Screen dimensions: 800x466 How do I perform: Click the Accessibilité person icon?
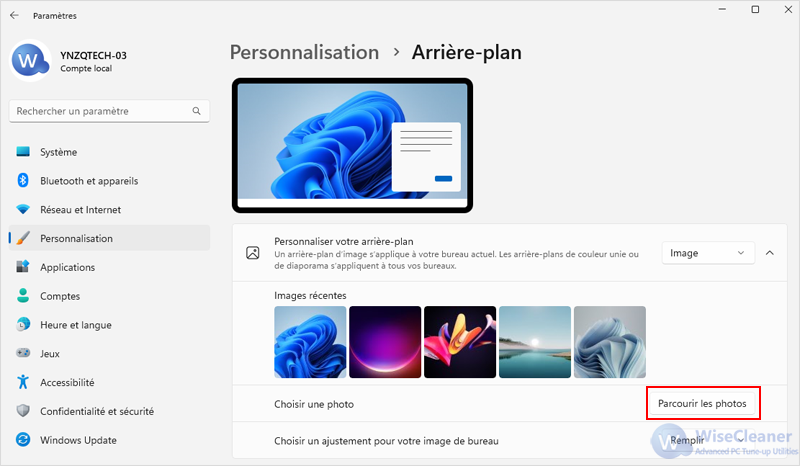point(23,382)
